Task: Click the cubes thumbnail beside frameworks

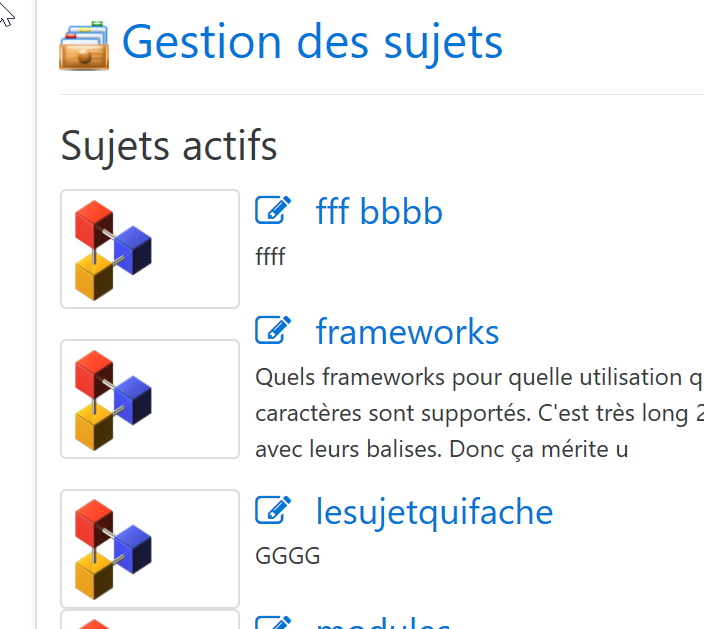Action: 150,399
